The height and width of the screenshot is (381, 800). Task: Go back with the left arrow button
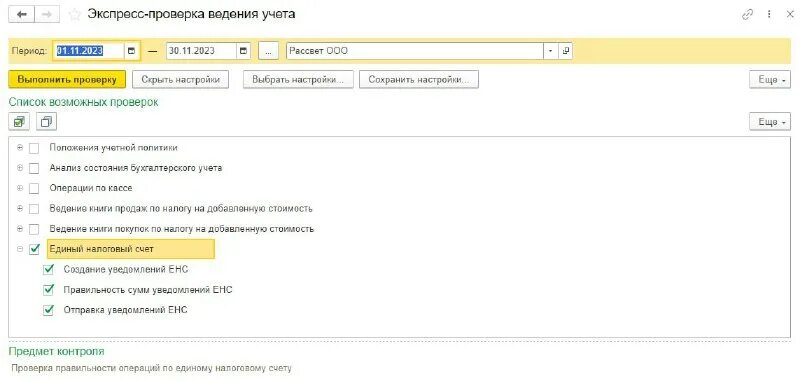(21, 14)
